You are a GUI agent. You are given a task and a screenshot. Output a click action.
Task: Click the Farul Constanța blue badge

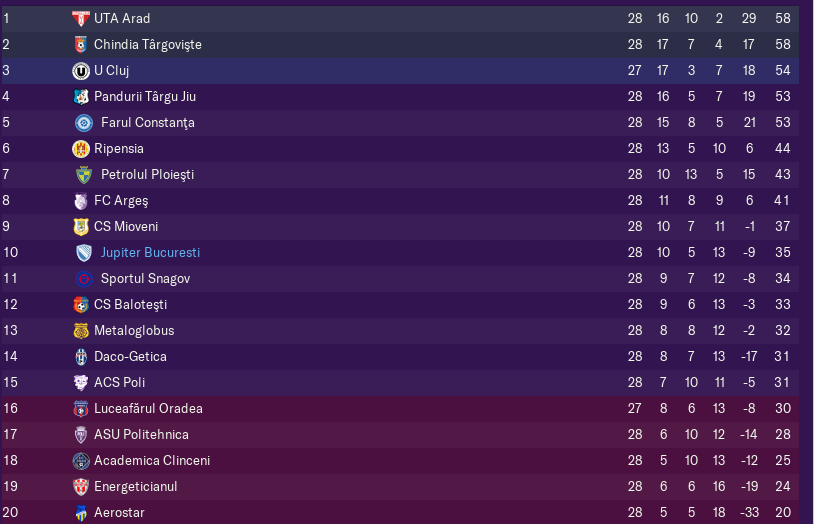coord(84,123)
